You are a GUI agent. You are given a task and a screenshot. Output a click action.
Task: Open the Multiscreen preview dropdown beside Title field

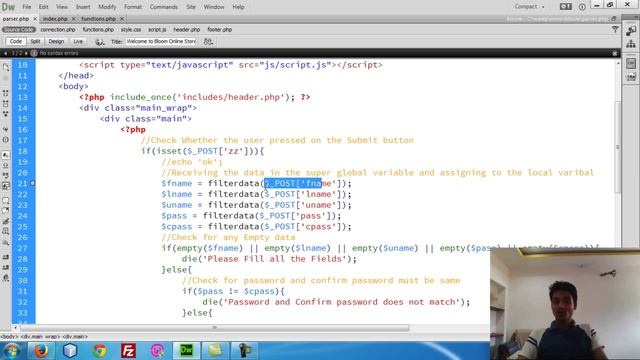208,42
